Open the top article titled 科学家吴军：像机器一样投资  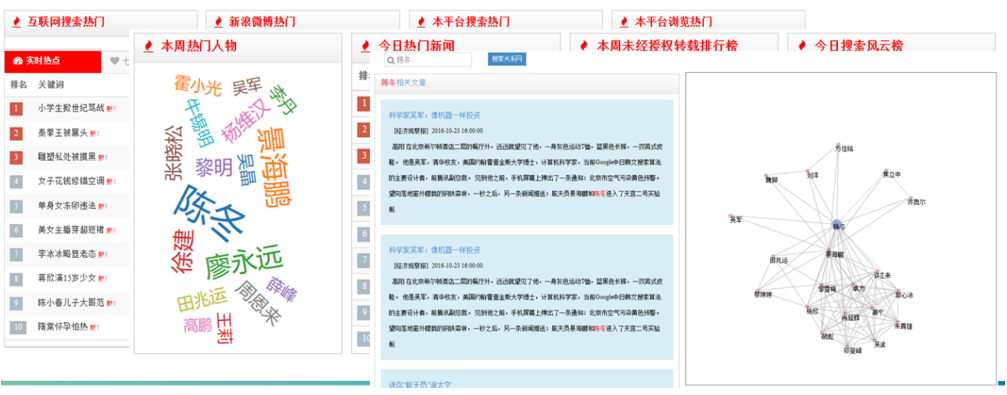point(435,116)
